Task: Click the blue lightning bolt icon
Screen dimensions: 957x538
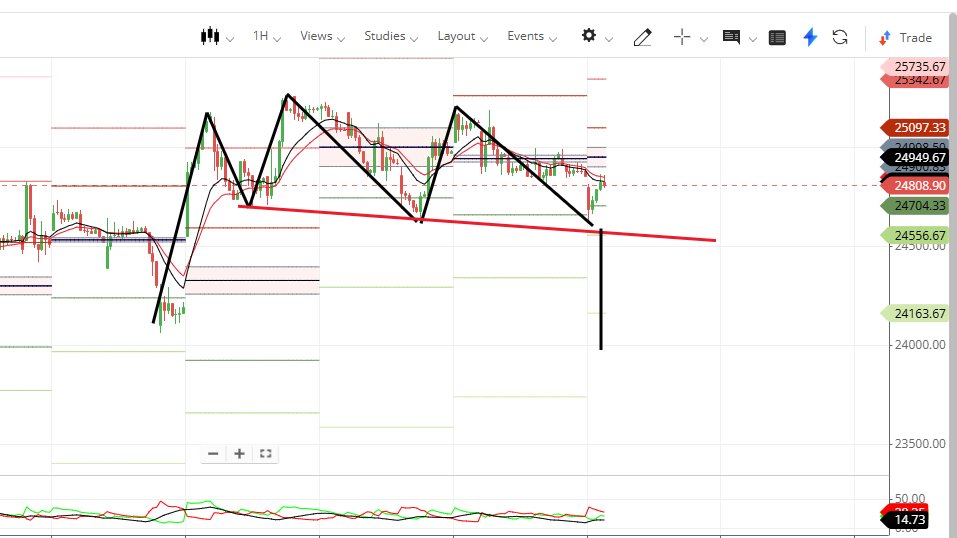Action: [x=810, y=37]
